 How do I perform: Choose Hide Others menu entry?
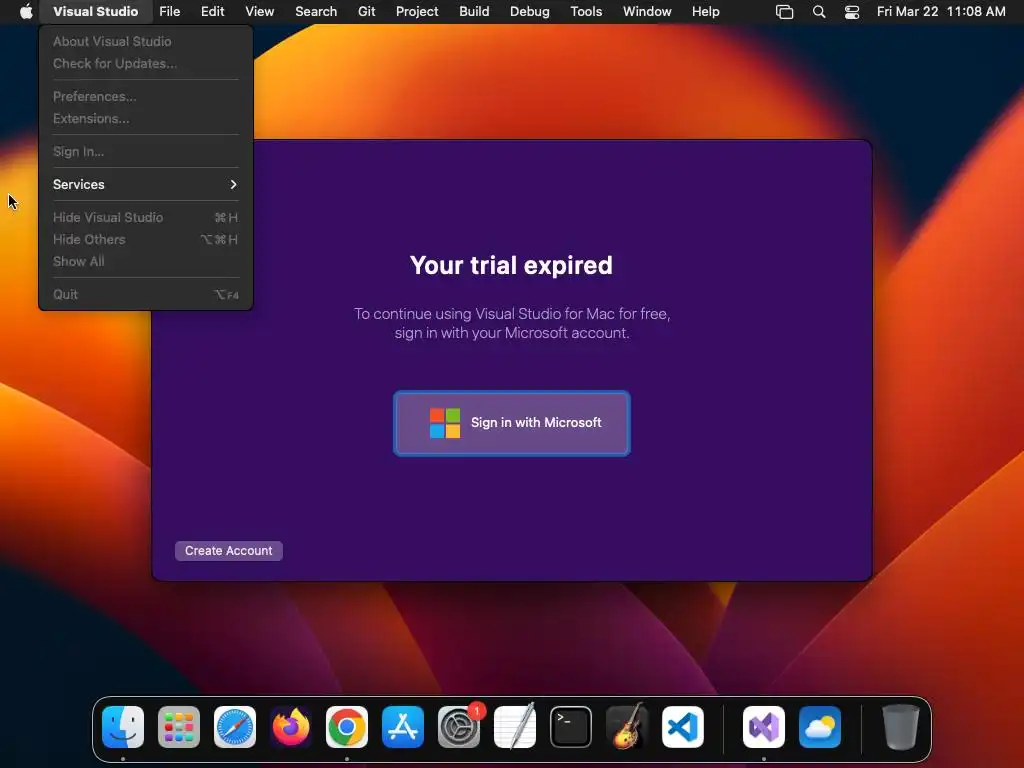[x=145, y=239]
